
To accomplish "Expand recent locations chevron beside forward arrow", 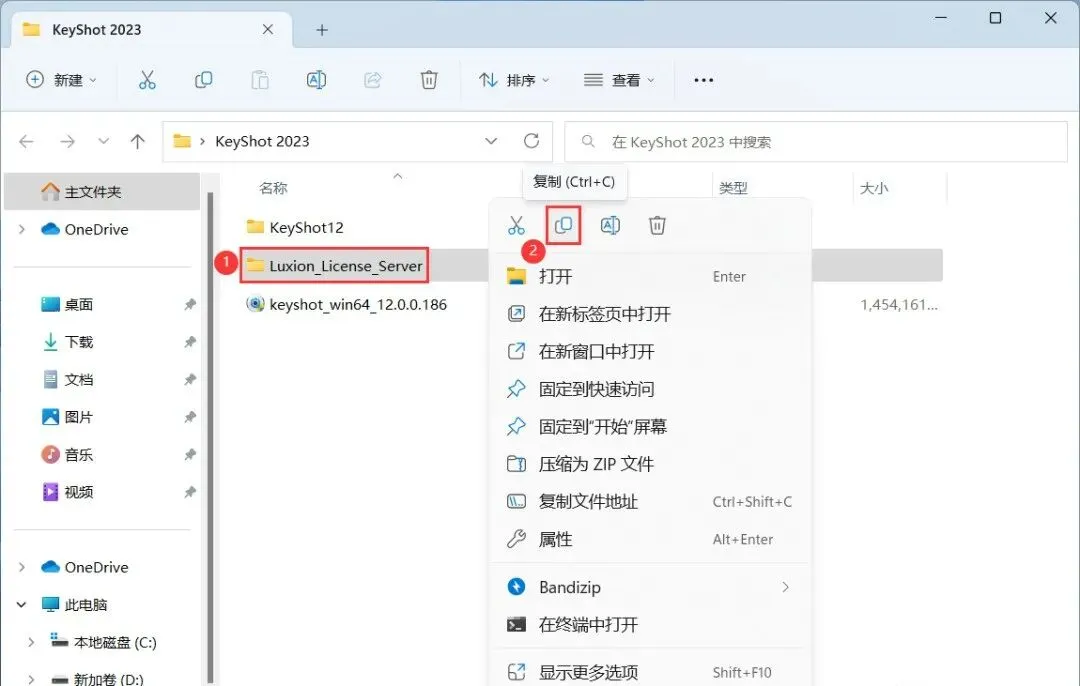I will (103, 141).
